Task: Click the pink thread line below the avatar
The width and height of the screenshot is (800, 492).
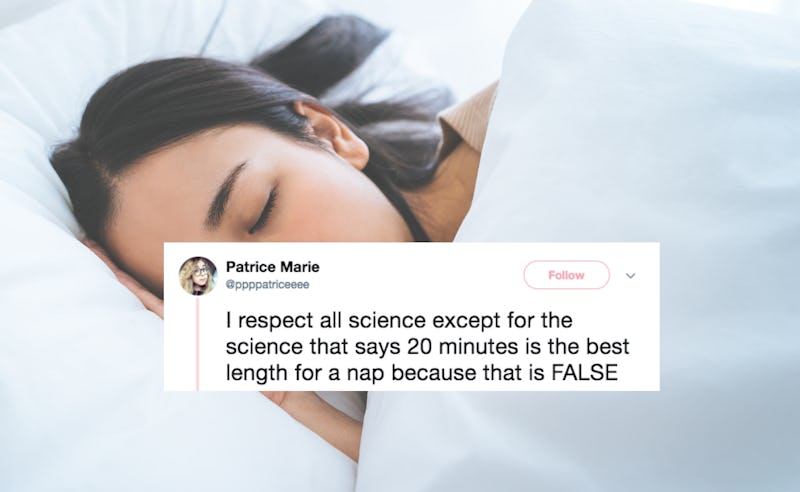Action: (197, 343)
